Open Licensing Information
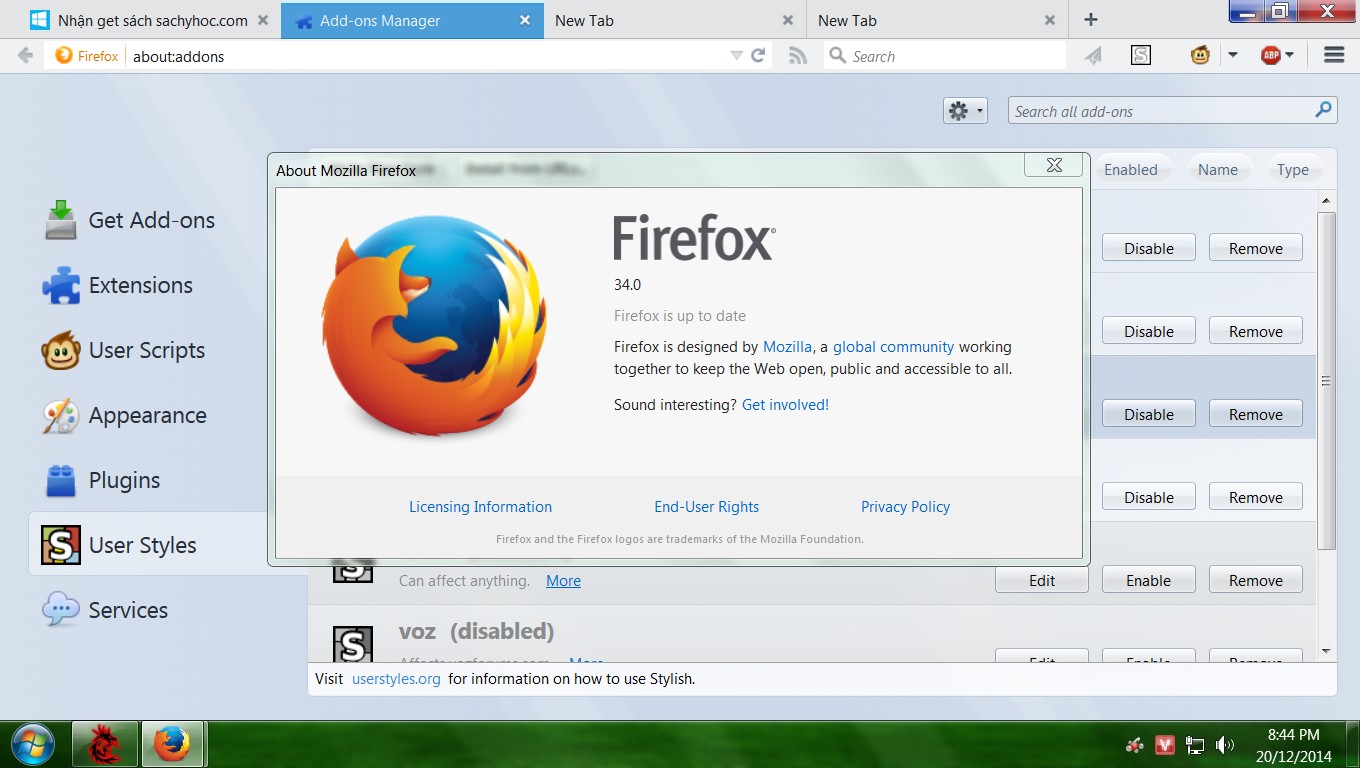1360x768 pixels. tap(480, 507)
